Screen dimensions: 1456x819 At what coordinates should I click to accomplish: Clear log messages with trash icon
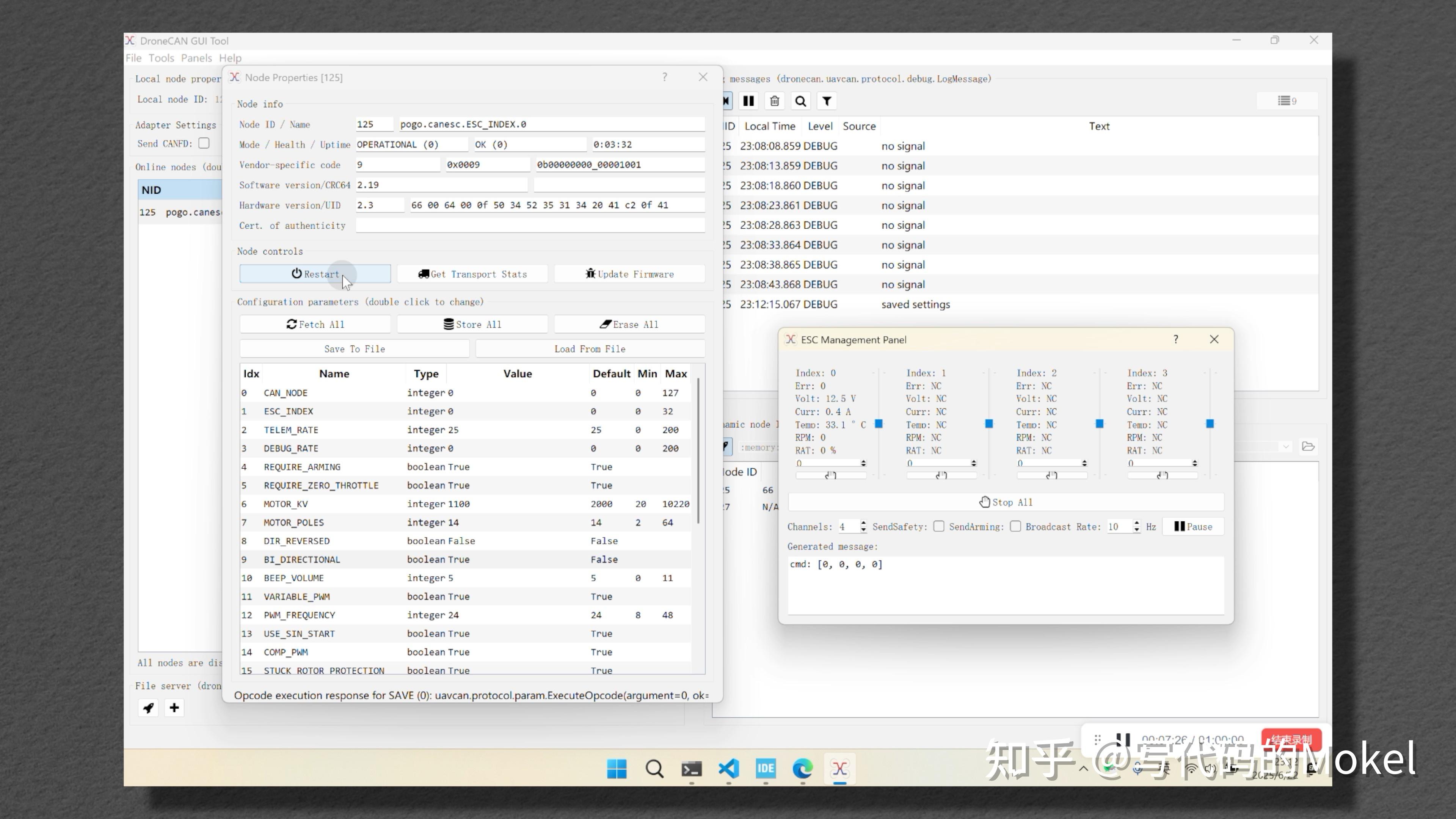tap(774, 101)
